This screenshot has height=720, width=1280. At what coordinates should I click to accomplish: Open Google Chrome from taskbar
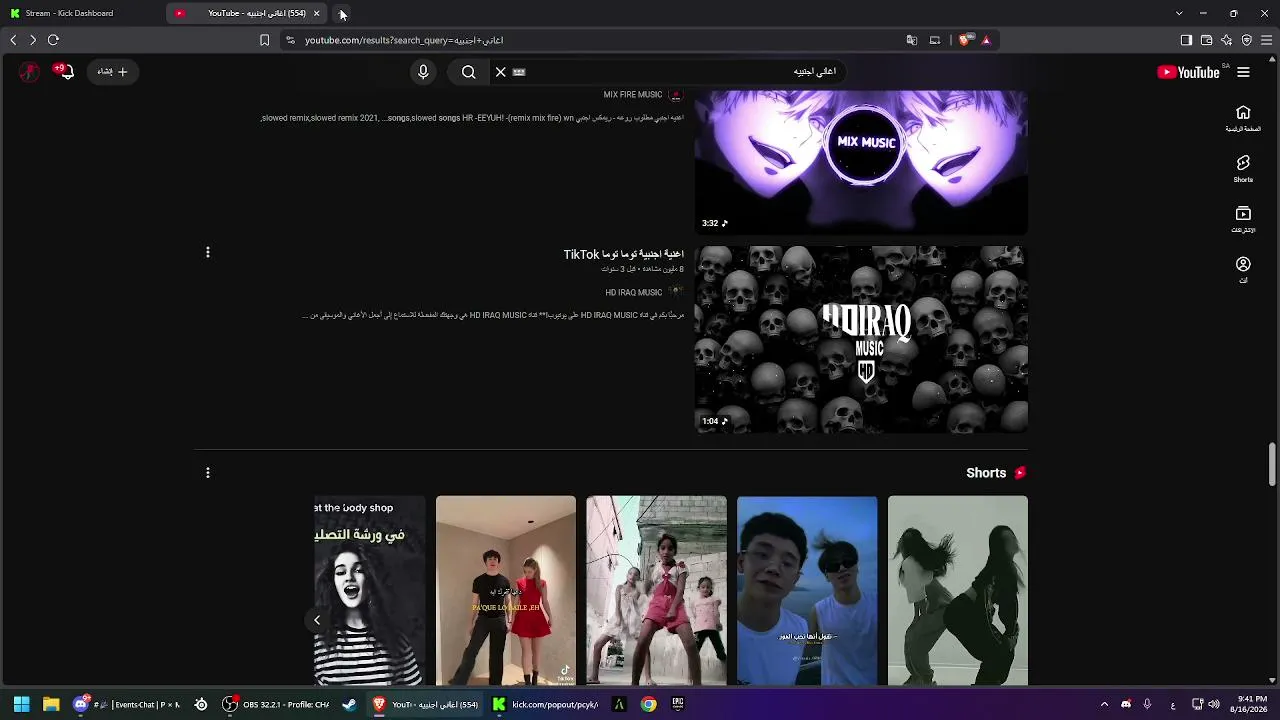click(649, 704)
